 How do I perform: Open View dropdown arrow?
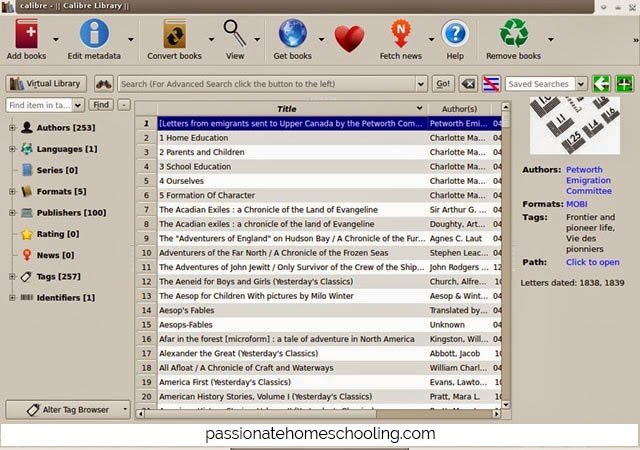tap(257, 40)
